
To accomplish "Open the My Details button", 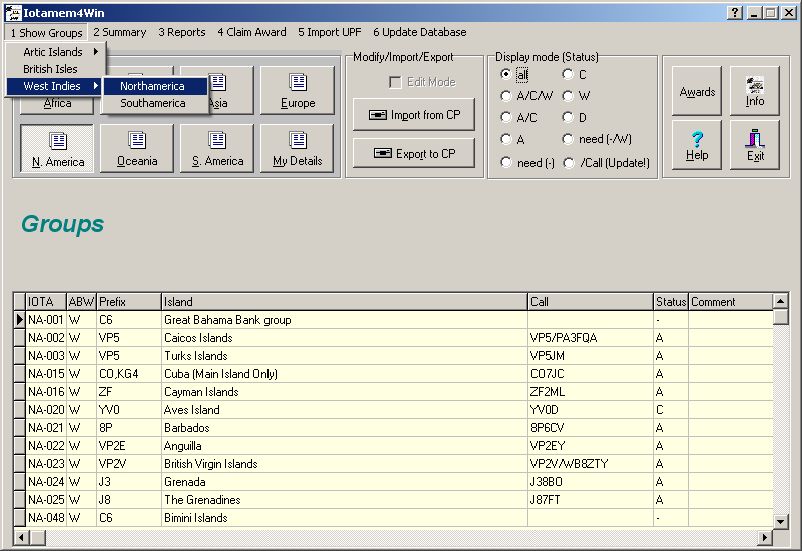I will coord(297,148).
